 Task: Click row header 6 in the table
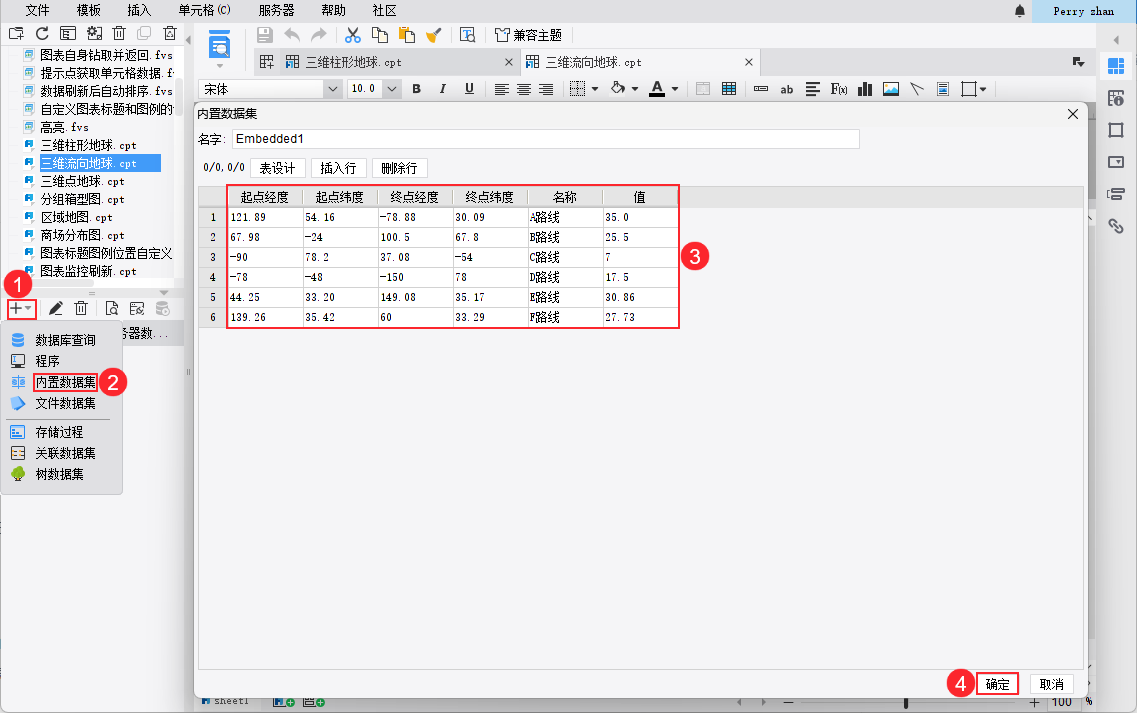coord(212,318)
